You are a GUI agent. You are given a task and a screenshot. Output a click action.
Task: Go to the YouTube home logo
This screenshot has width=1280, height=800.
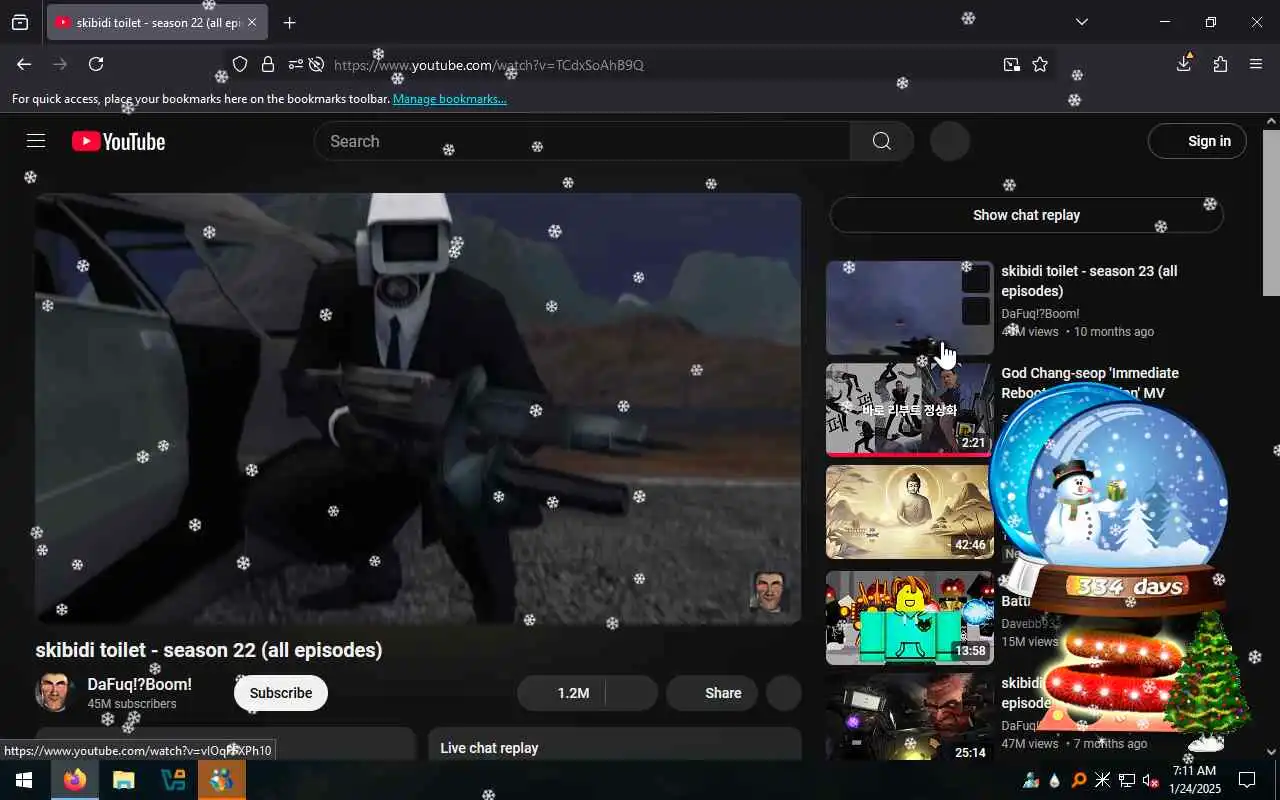(x=118, y=142)
